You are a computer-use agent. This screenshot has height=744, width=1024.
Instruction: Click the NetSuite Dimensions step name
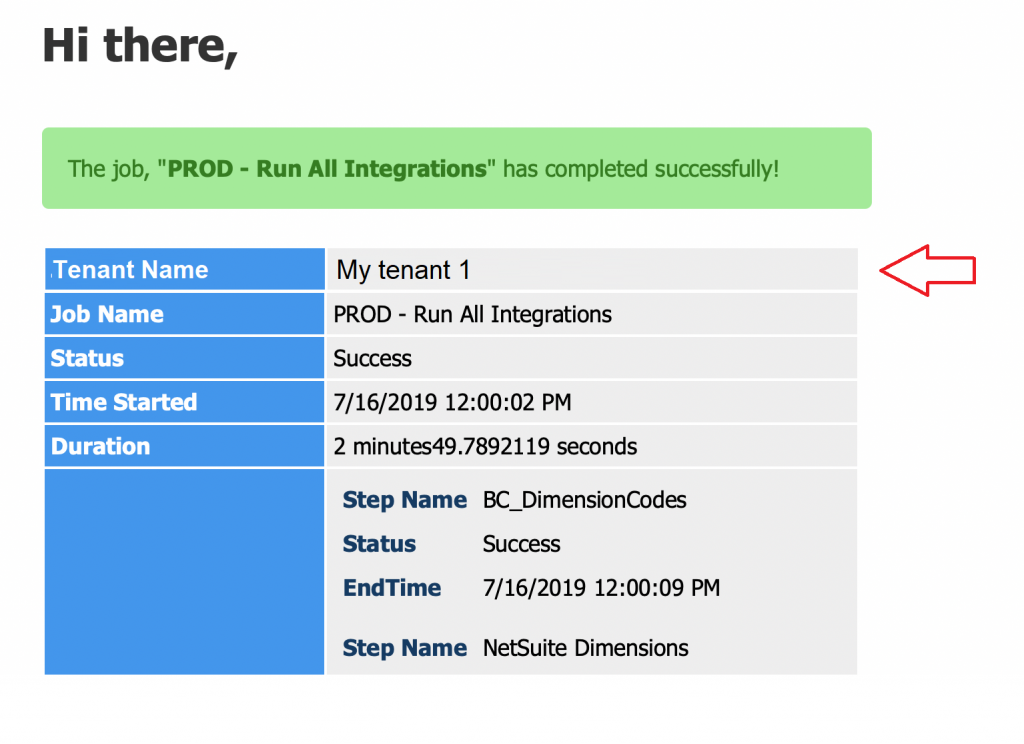point(585,648)
